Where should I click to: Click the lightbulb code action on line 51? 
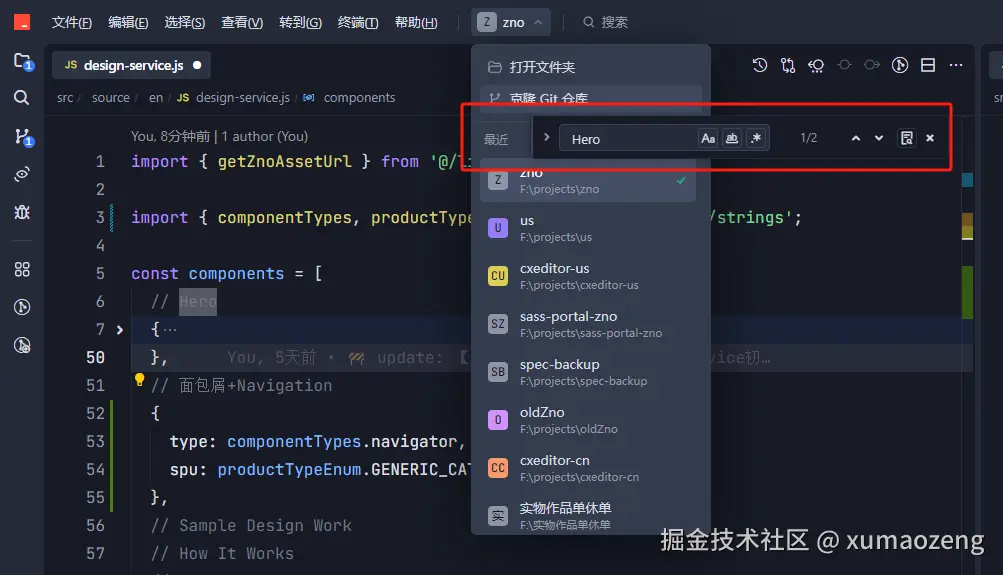pos(139,380)
